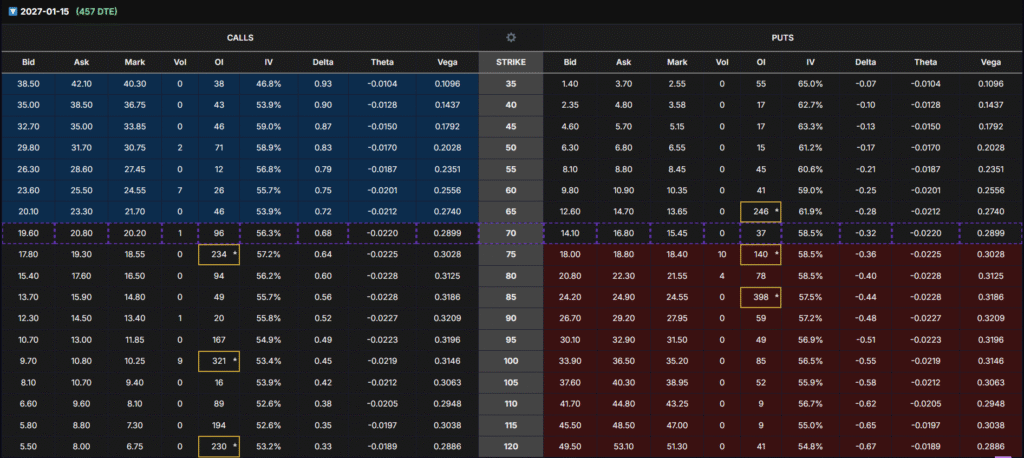The image size is (1024, 458).
Task: Click highlighted call open interest 230
Action: click(216, 445)
